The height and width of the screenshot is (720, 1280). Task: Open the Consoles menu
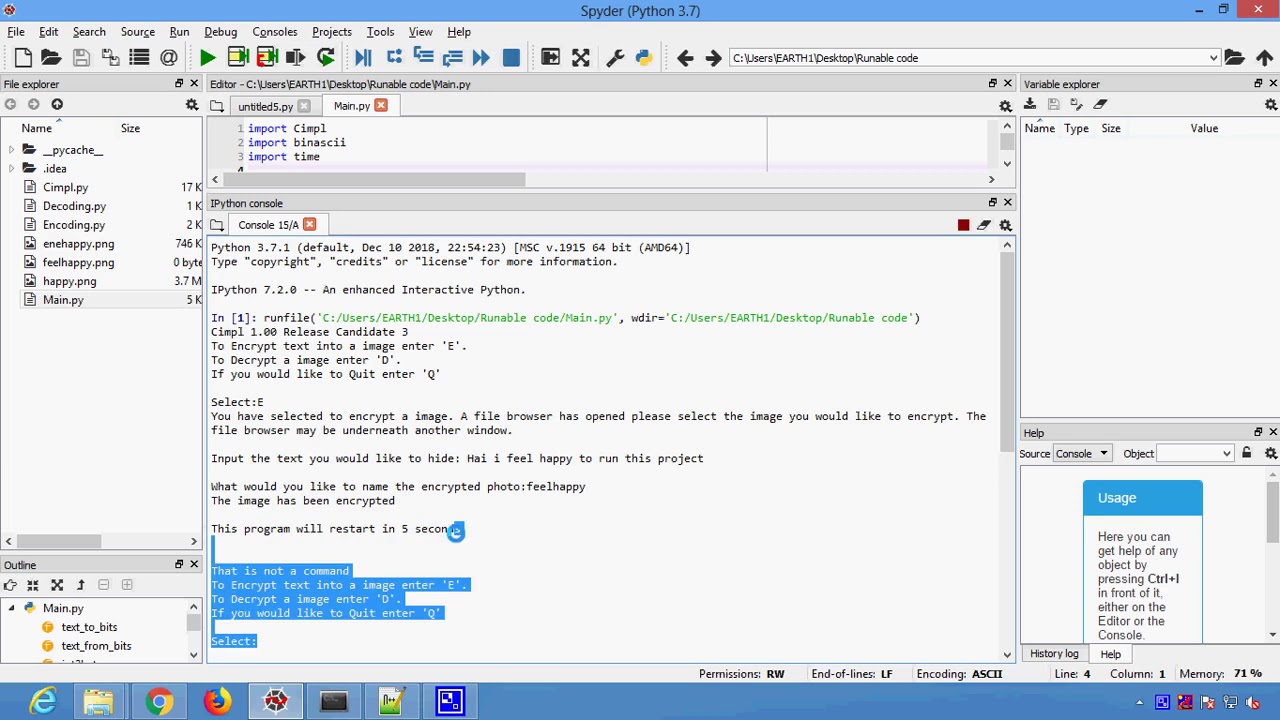[274, 32]
